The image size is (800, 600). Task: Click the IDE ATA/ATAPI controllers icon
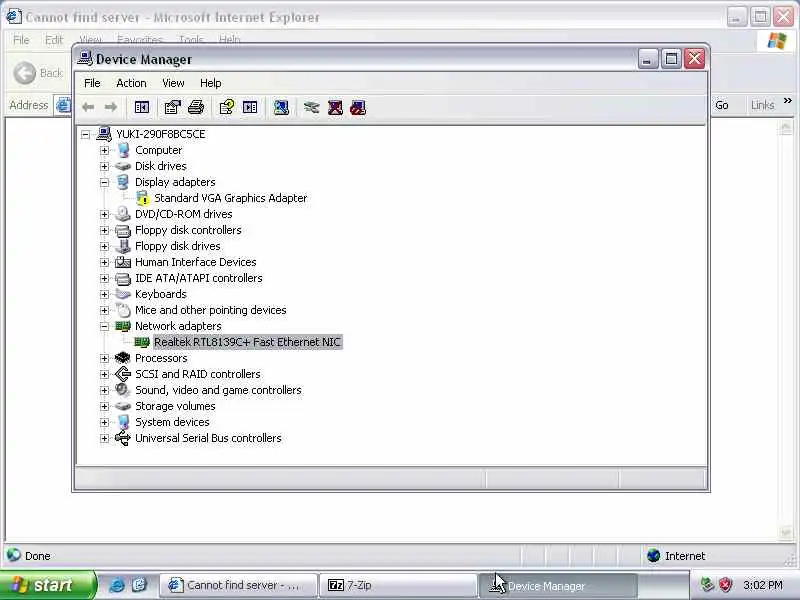point(123,279)
